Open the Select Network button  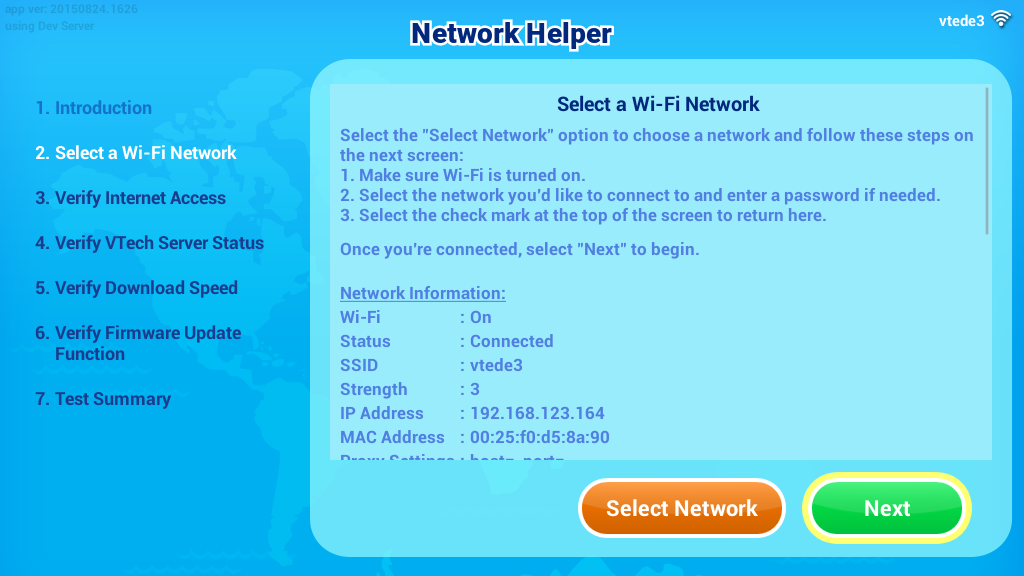point(681,508)
